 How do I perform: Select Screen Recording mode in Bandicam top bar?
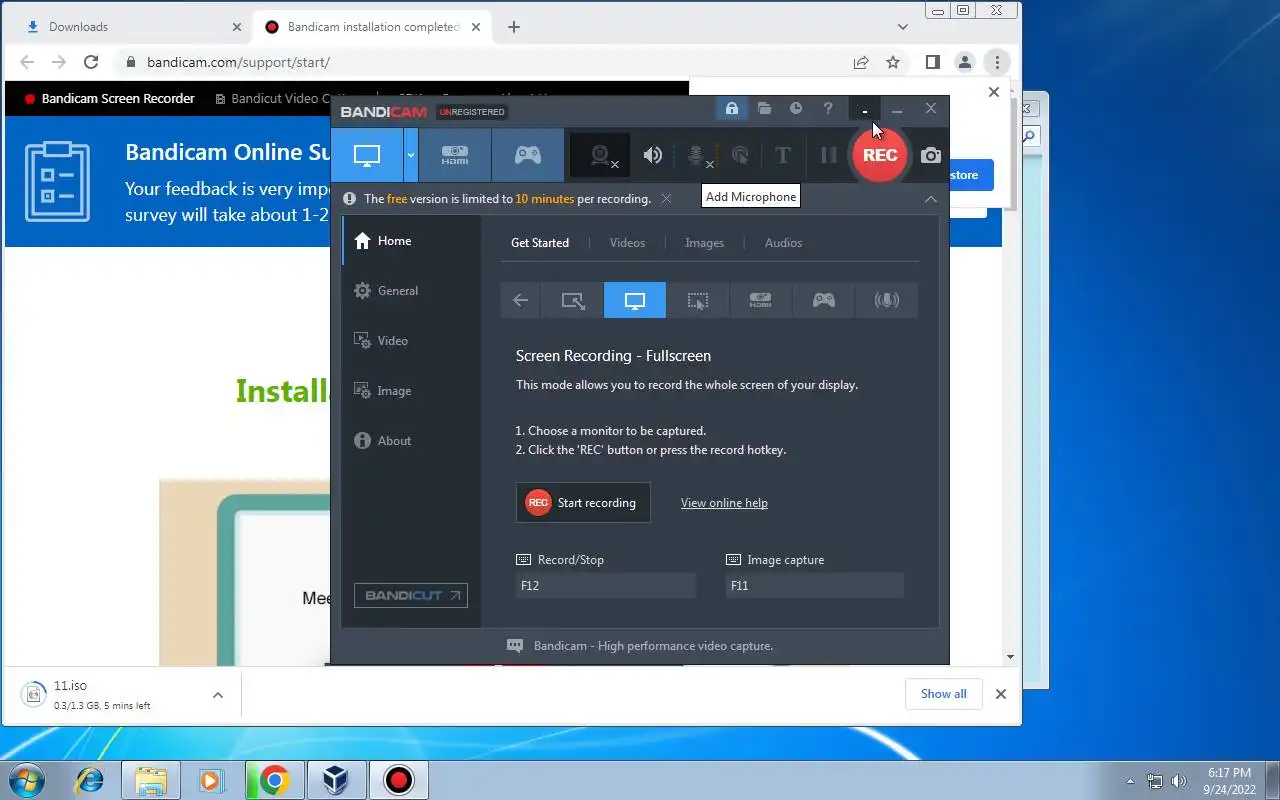pyautogui.click(x=367, y=155)
